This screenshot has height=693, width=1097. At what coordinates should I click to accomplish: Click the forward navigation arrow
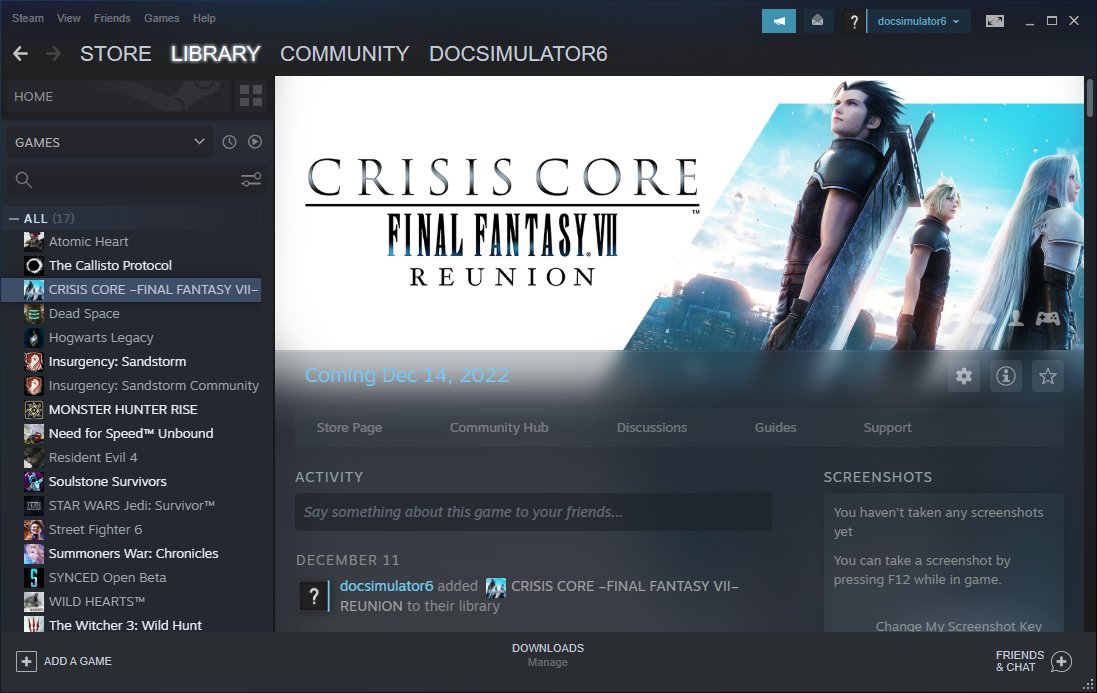[x=53, y=54]
